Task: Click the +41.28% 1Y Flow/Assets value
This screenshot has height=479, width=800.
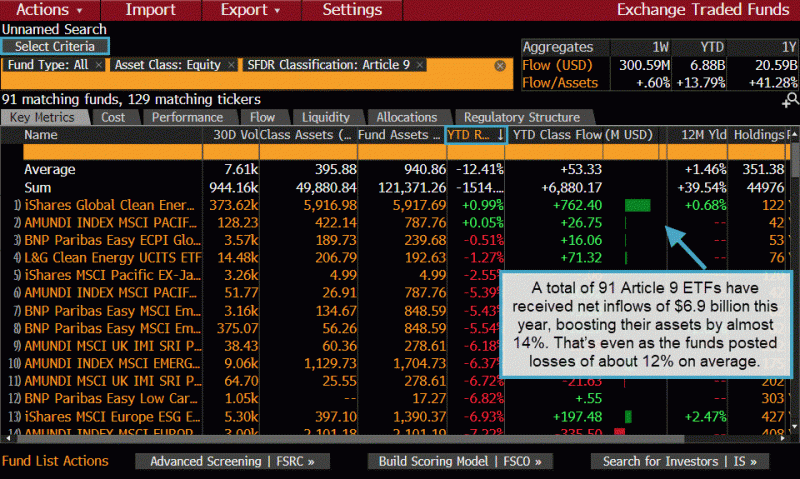Action: click(772, 83)
